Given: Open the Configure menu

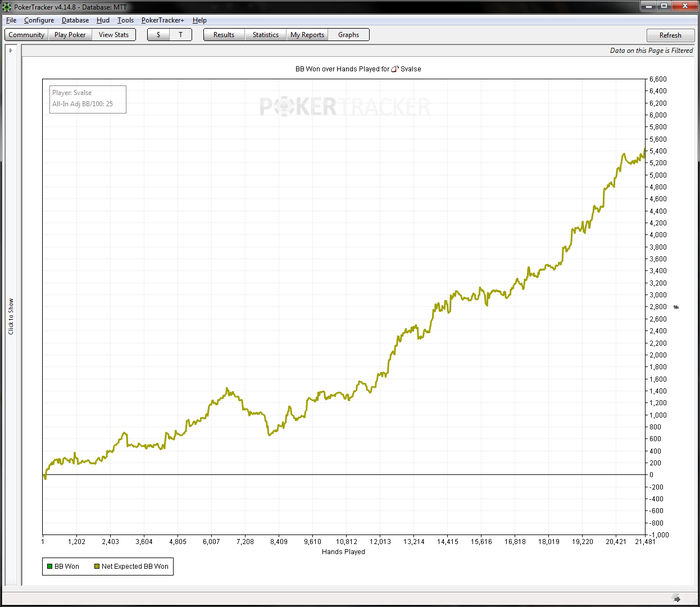Looking at the screenshot, I should [x=39, y=20].
